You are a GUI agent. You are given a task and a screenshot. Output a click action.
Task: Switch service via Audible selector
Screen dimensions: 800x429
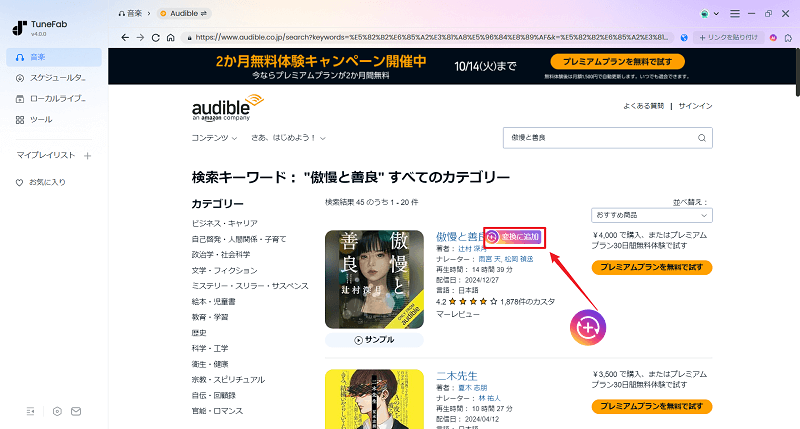click(184, 14)
